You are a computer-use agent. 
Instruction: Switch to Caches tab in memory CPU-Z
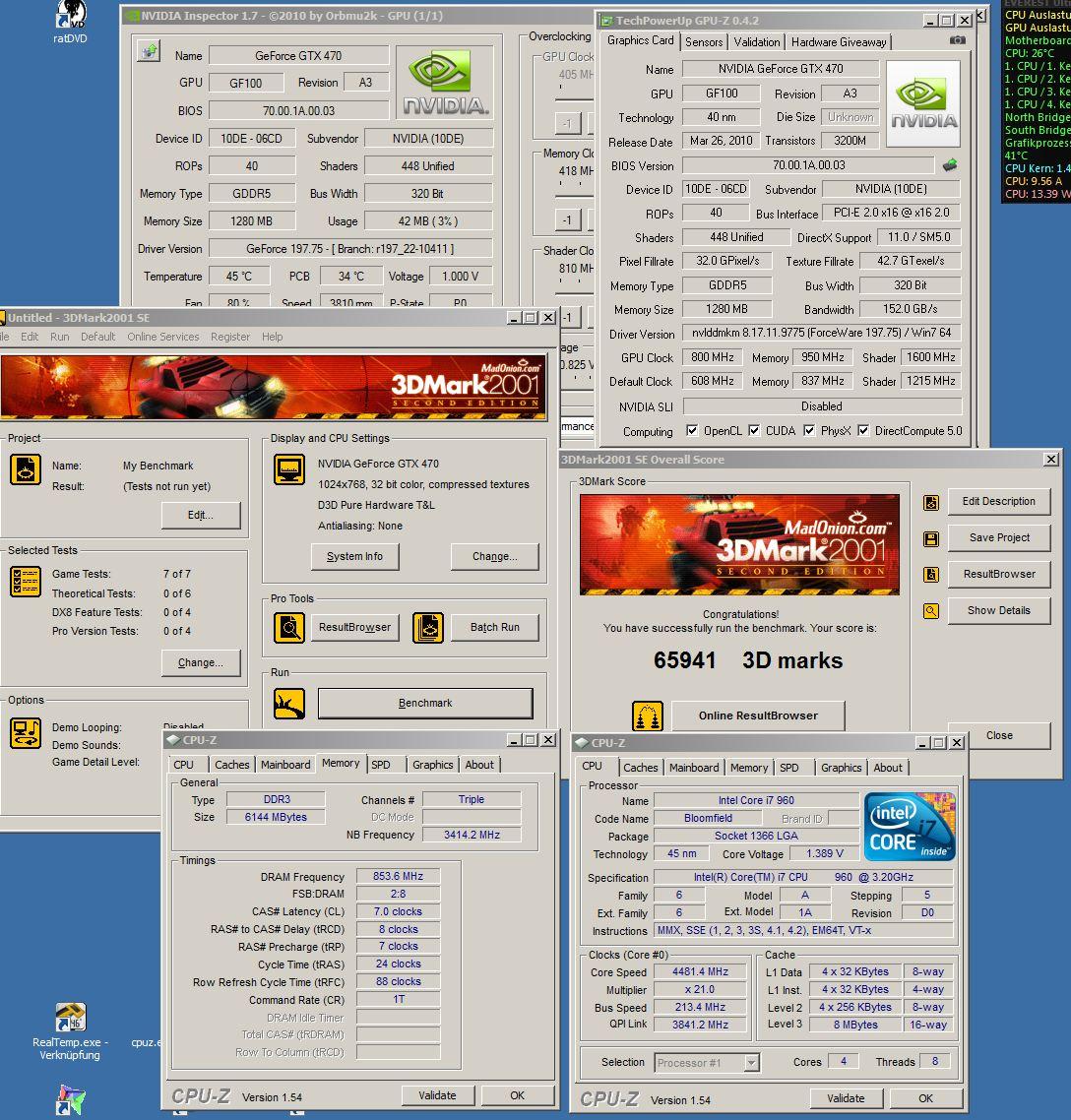pos(232,765)
